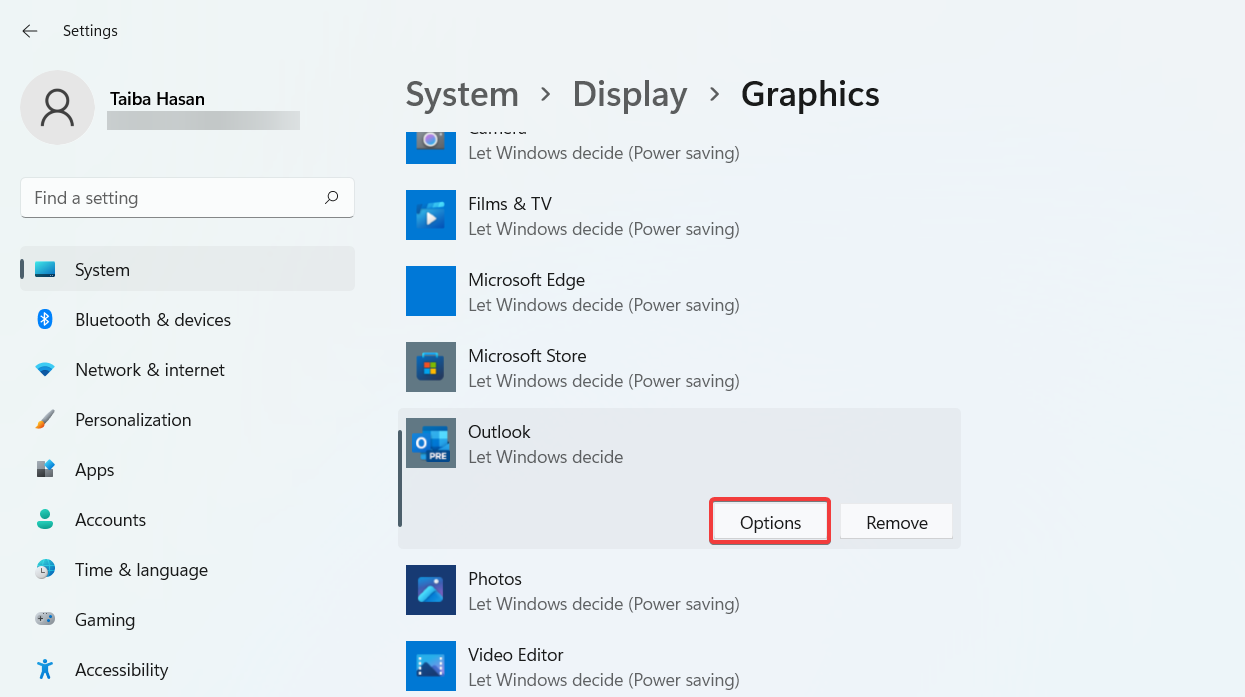Click the Films & TV app icon

431,215
